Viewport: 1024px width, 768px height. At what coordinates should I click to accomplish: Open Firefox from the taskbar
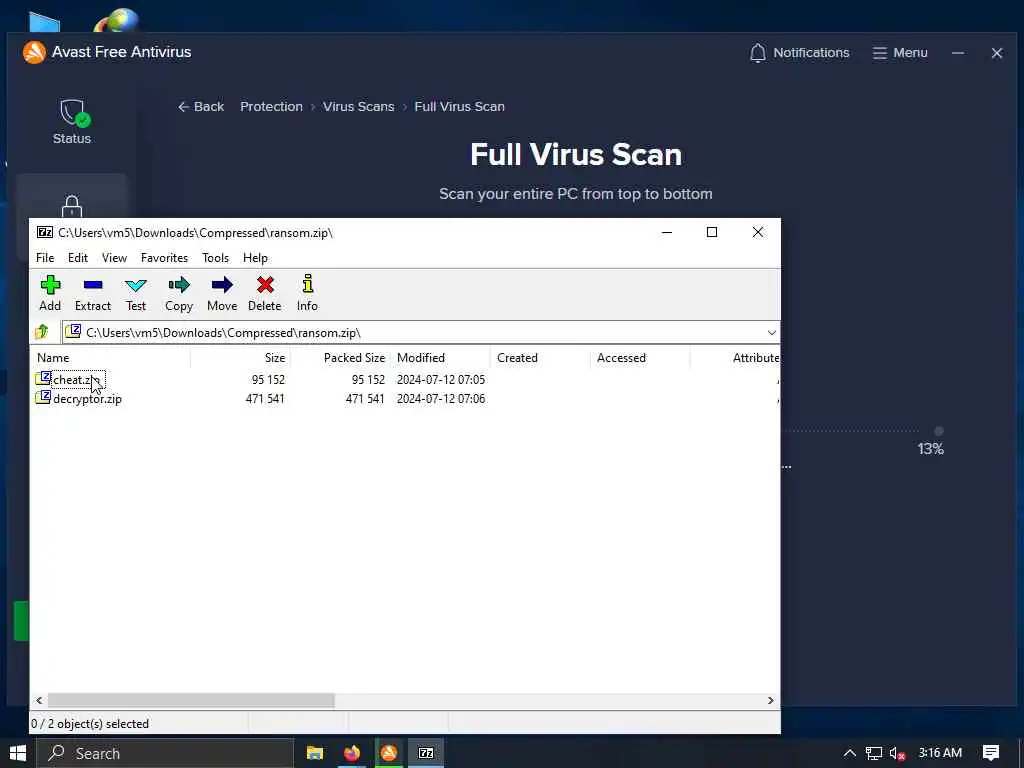pos(351,753)
